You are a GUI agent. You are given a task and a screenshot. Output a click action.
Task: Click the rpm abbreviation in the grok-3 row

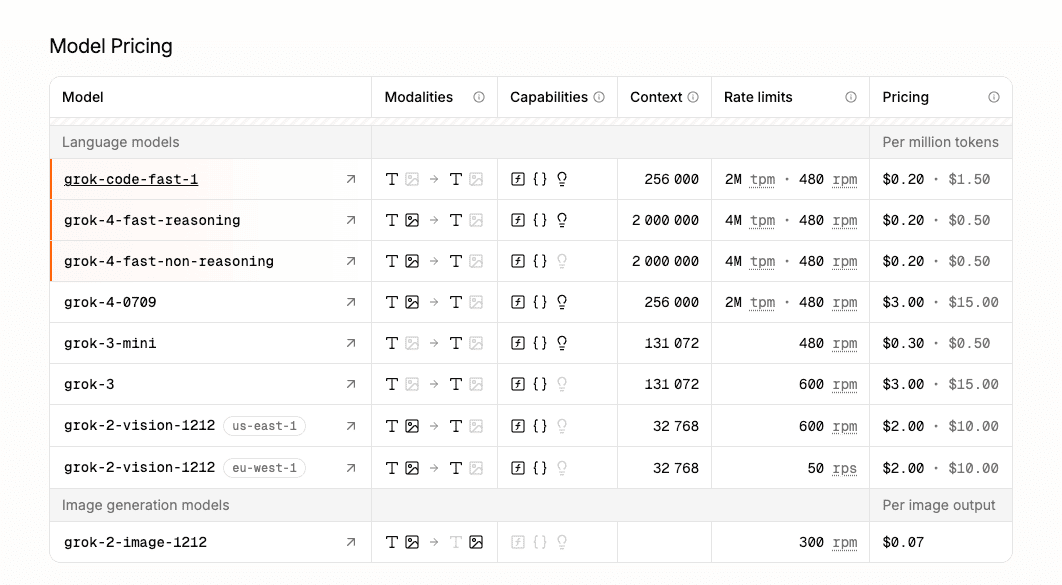coord(845,384)
